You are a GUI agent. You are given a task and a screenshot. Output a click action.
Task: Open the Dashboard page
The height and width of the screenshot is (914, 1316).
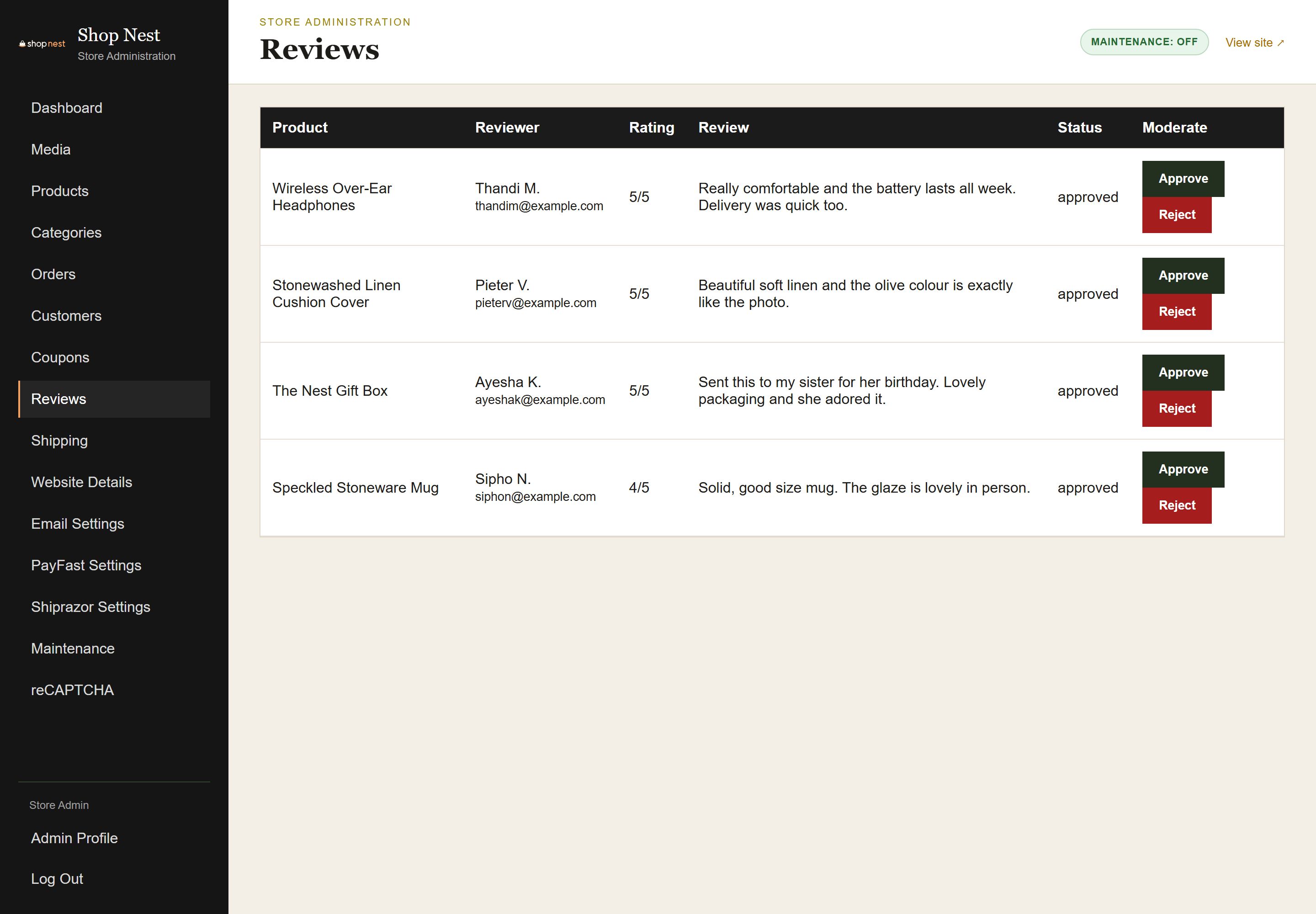114,108
